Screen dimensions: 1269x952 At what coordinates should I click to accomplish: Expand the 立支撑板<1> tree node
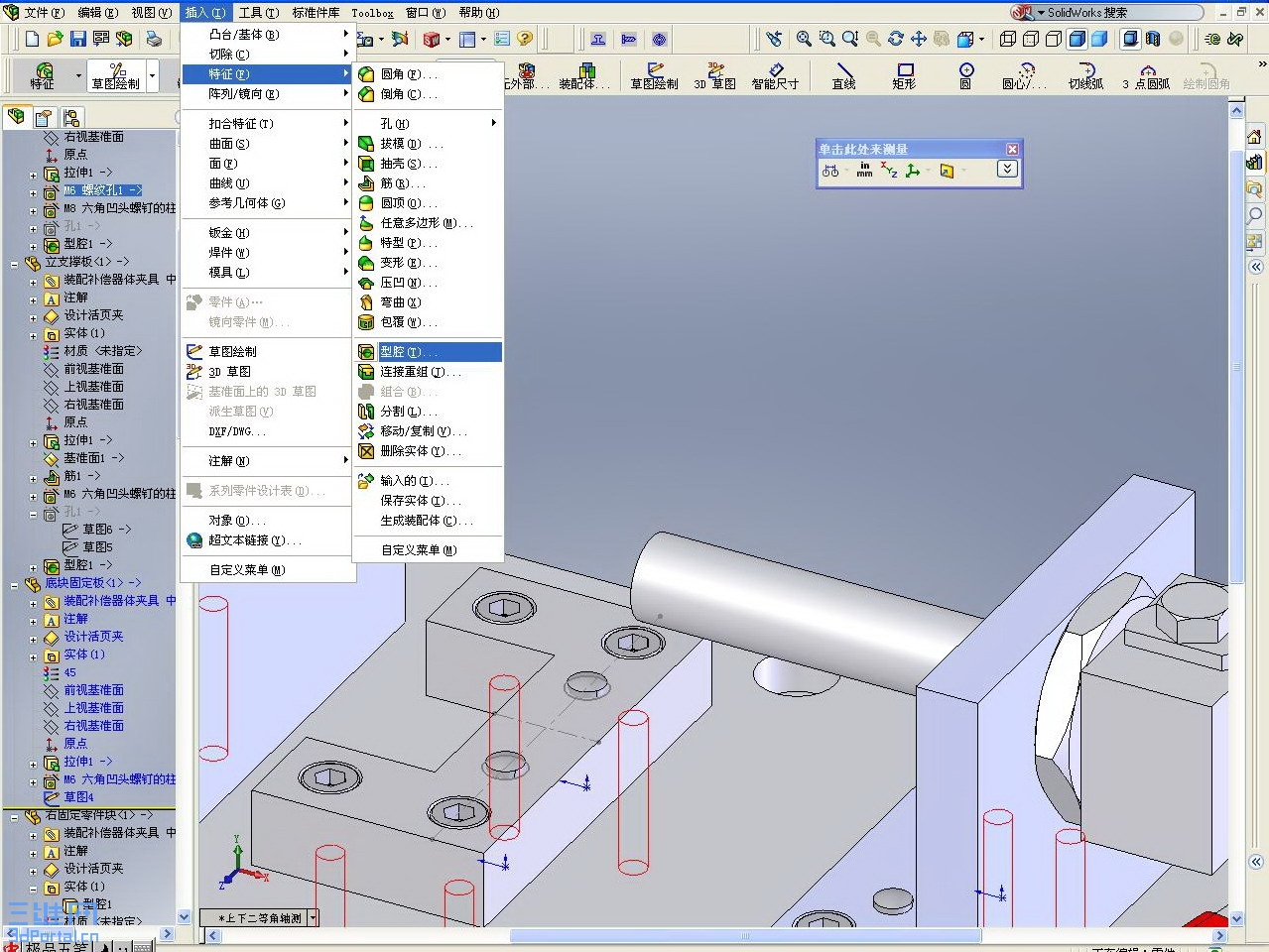tap(14, 263)
